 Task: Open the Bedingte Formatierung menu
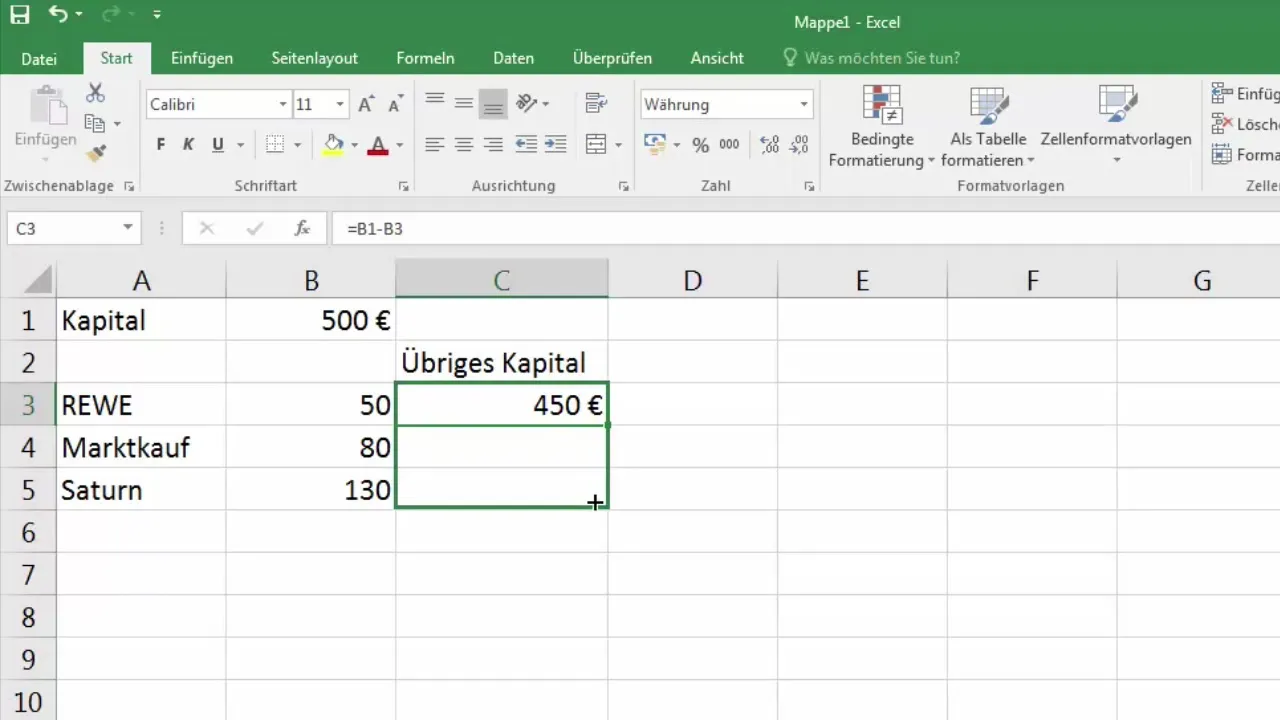(x=882, y=126)
